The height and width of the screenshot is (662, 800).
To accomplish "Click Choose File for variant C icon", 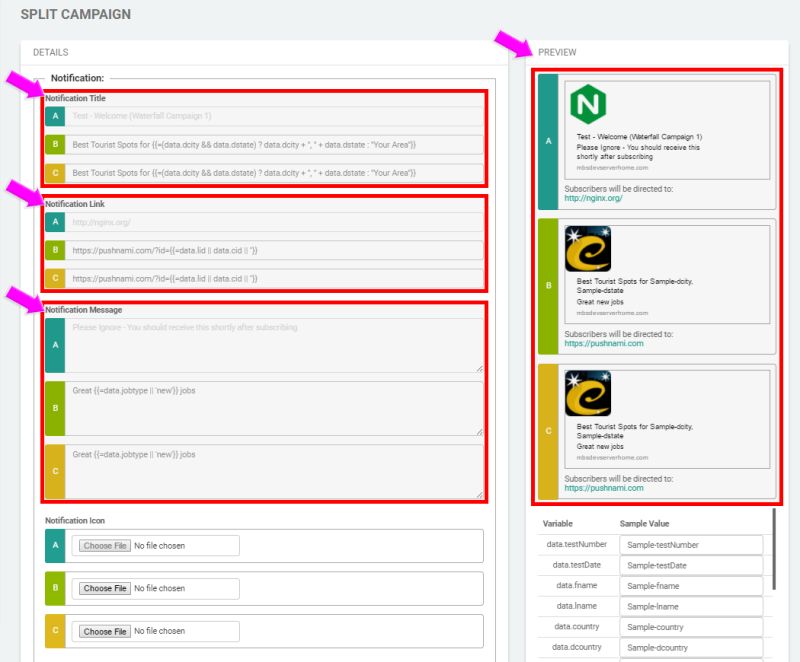I will pos(105,631).
